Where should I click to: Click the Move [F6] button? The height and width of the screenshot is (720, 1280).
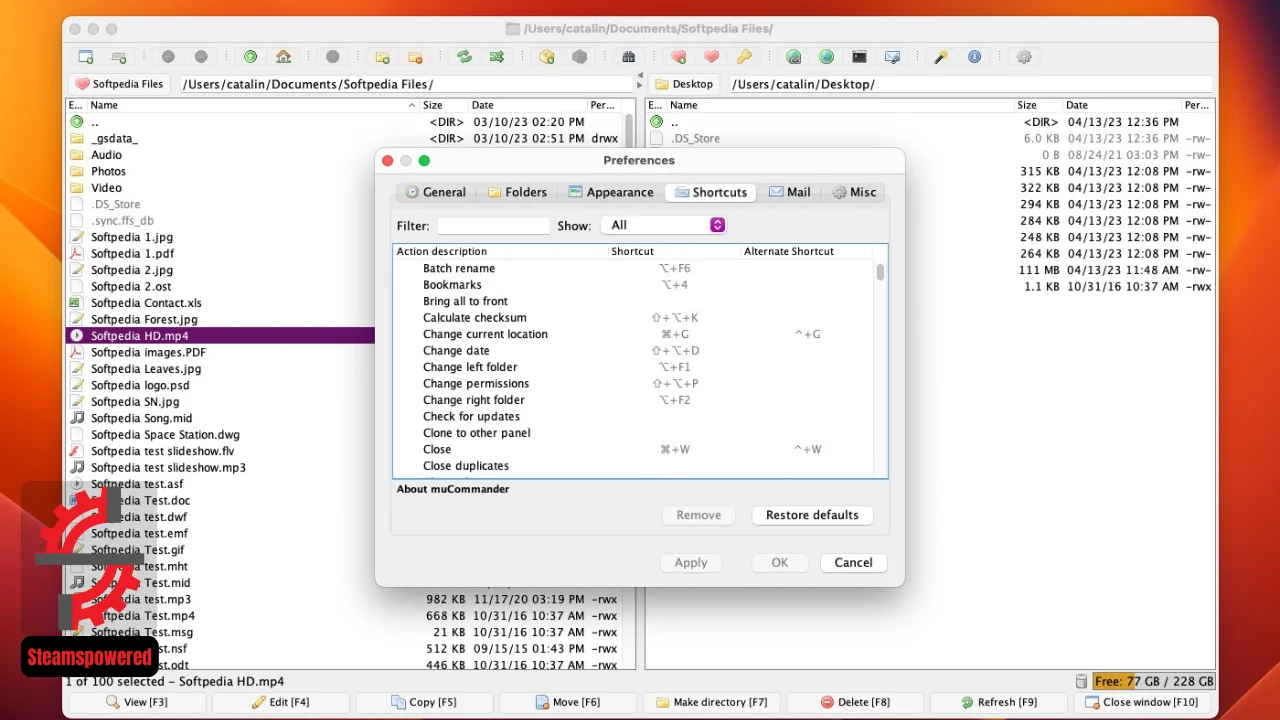pos(568,702)
